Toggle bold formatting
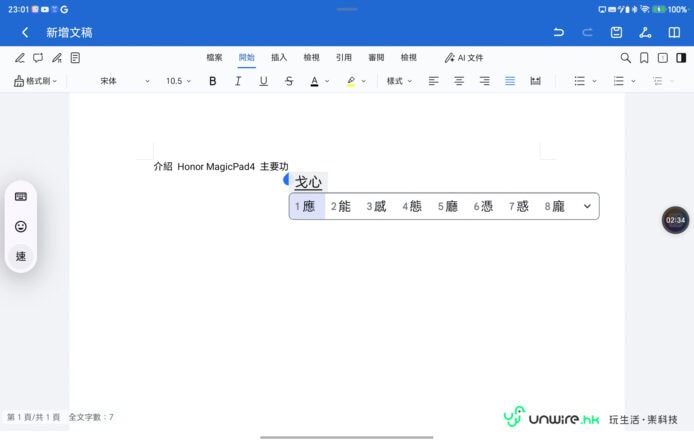This screenshot has height=444, width=694. 212,81
